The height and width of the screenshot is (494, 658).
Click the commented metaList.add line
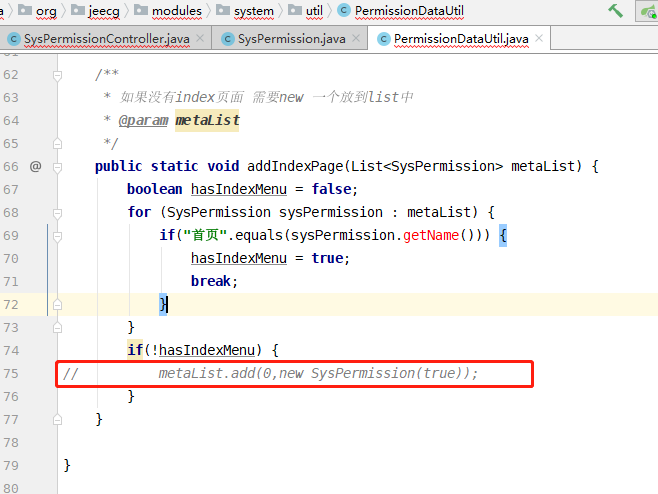point(318,373)
